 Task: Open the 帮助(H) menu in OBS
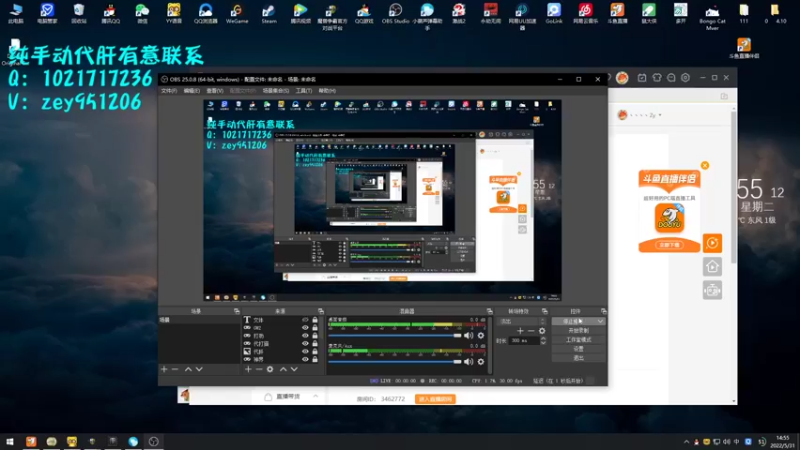[x=327, y=91]
